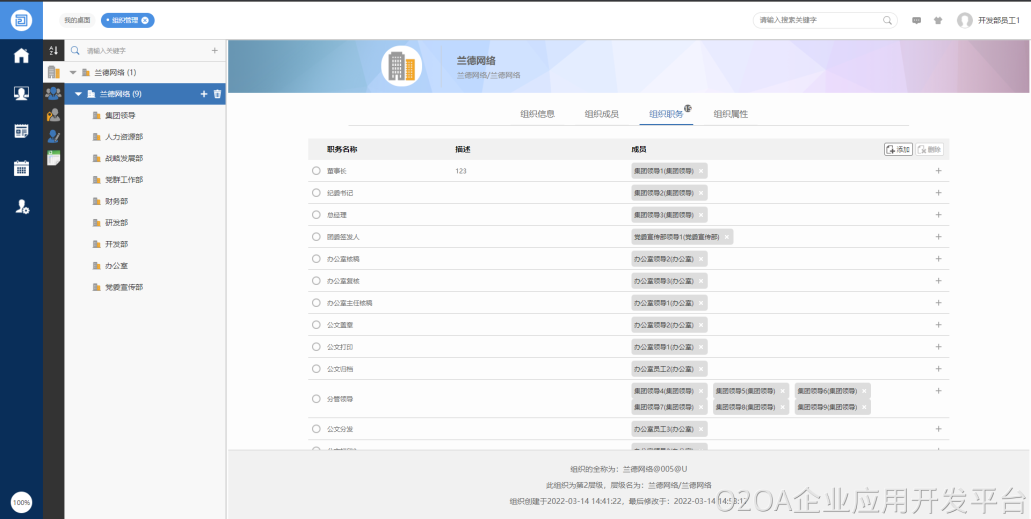This screenshot has height=519, width=1031.
Task: Switch to the 组织成员 tab
Action: [601, 114]
